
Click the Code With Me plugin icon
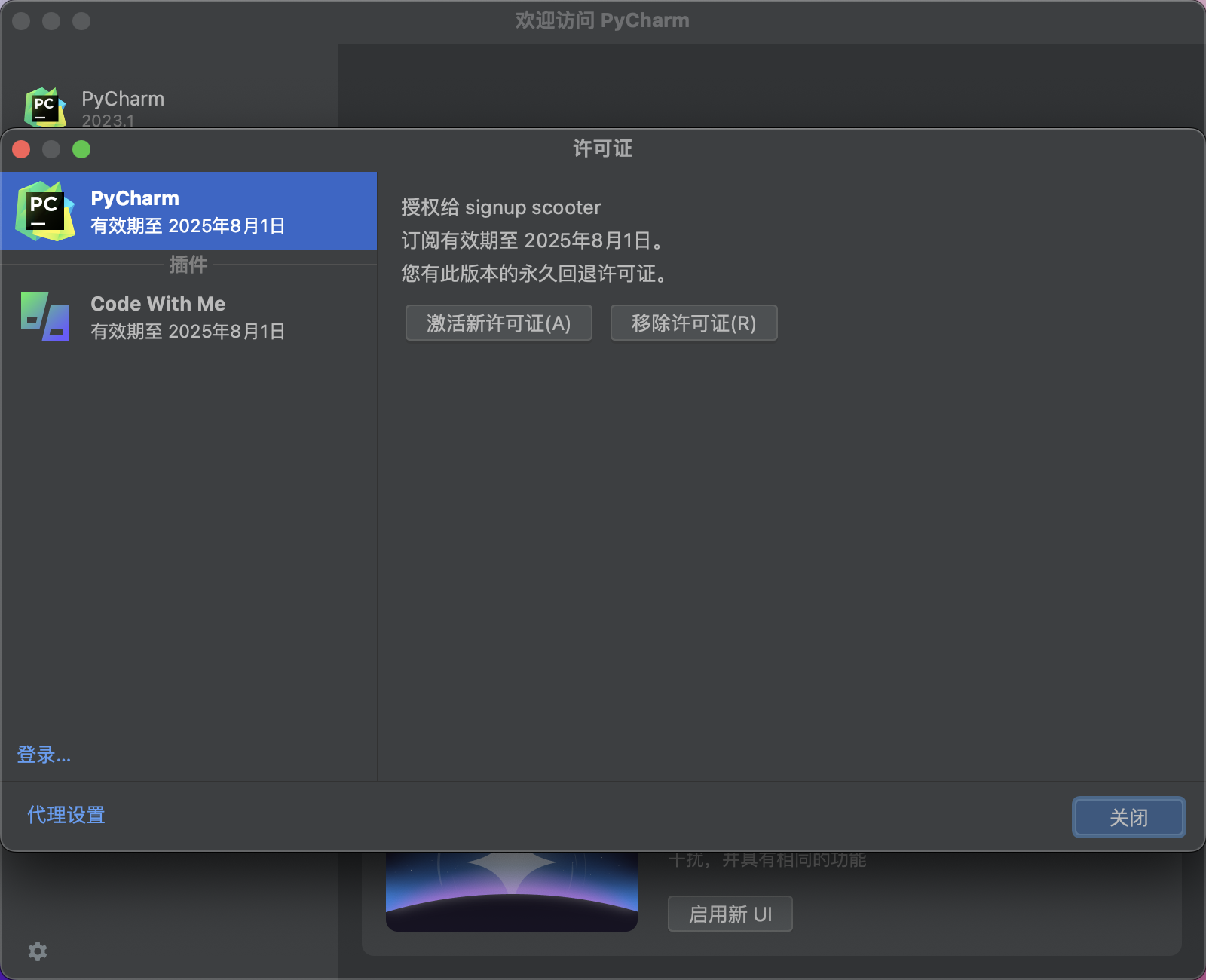pyautogui.click(x=45, y=317)
